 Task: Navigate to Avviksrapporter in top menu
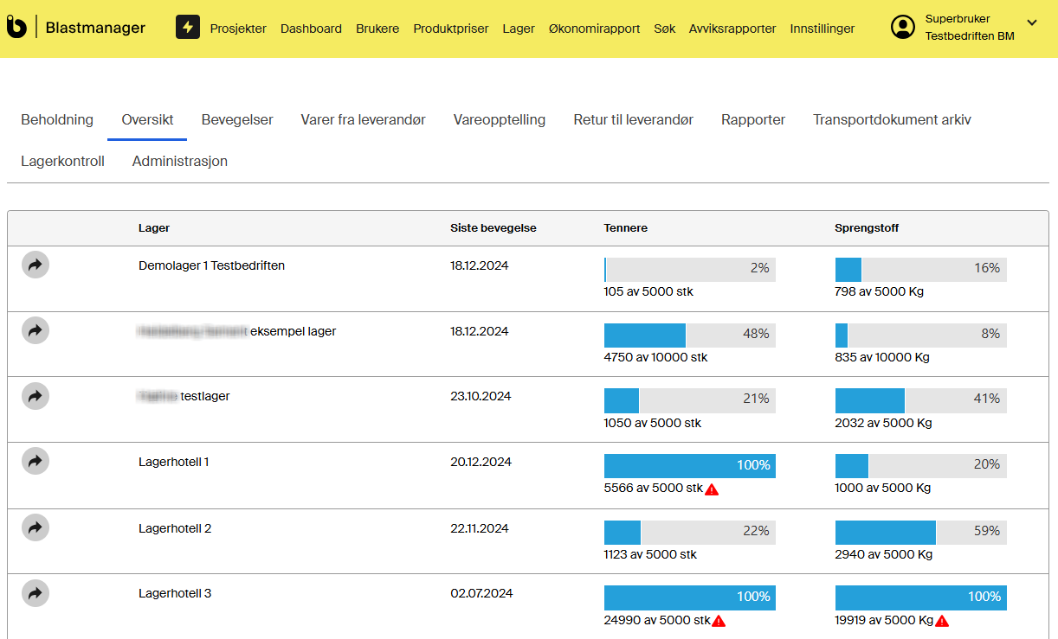tap(732, 29)
